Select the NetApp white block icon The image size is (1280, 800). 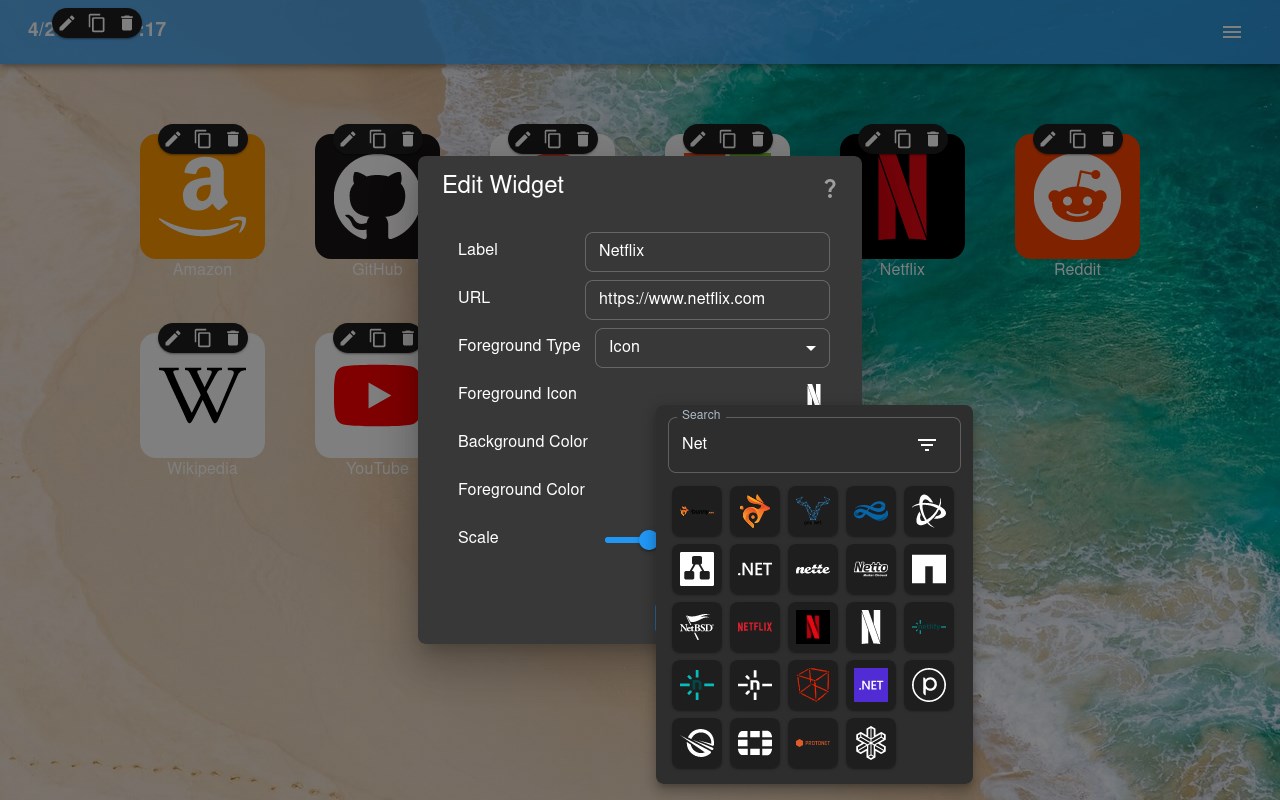click(929, 569)
